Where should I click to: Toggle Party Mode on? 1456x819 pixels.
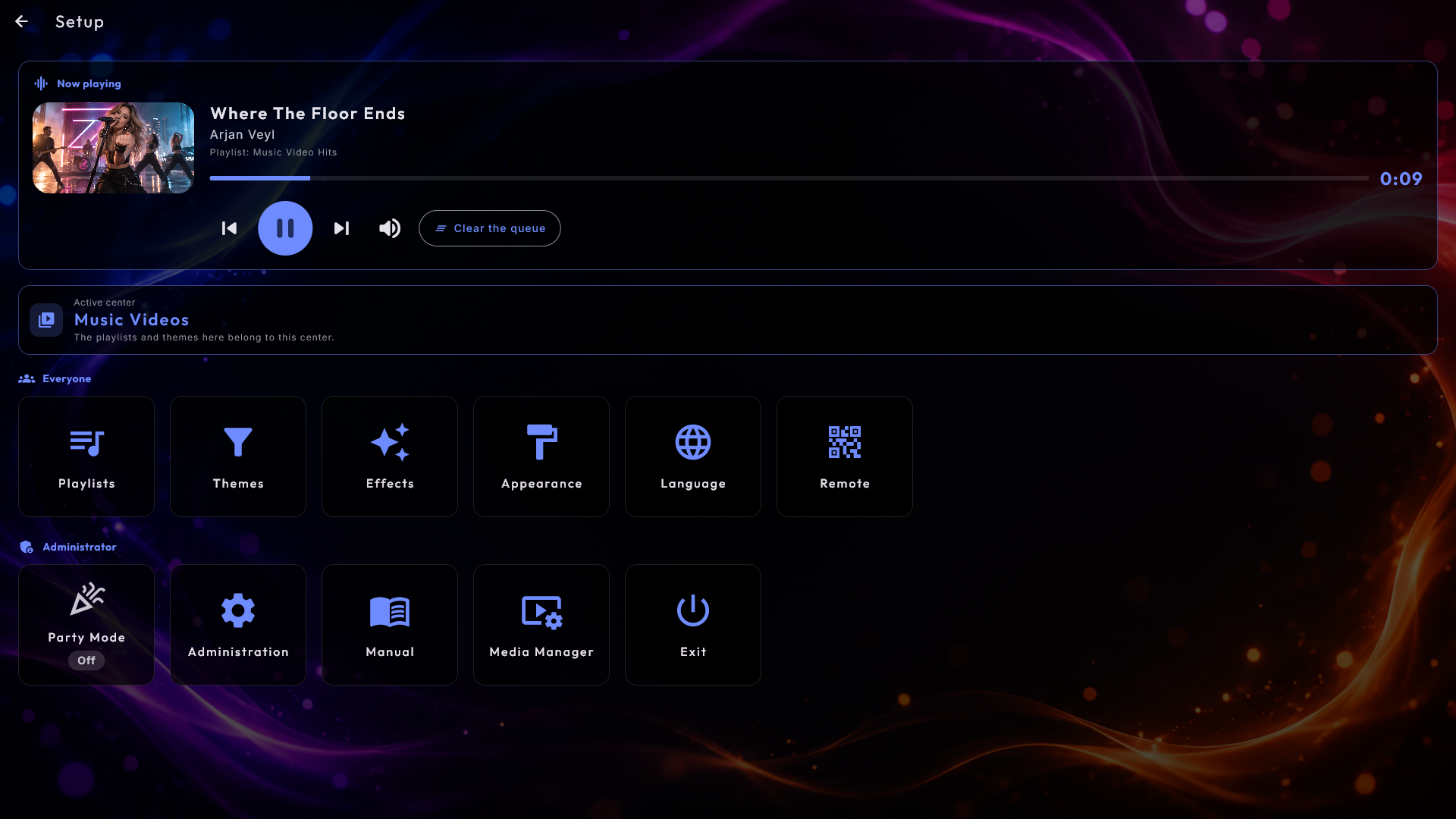click(86, 625)
